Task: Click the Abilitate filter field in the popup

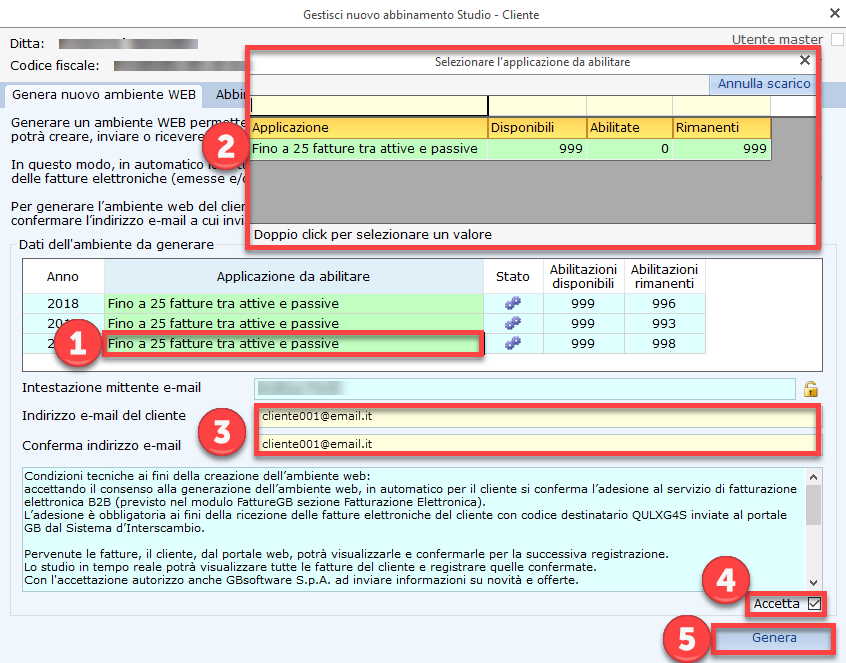Action: [x=630, y=106]
